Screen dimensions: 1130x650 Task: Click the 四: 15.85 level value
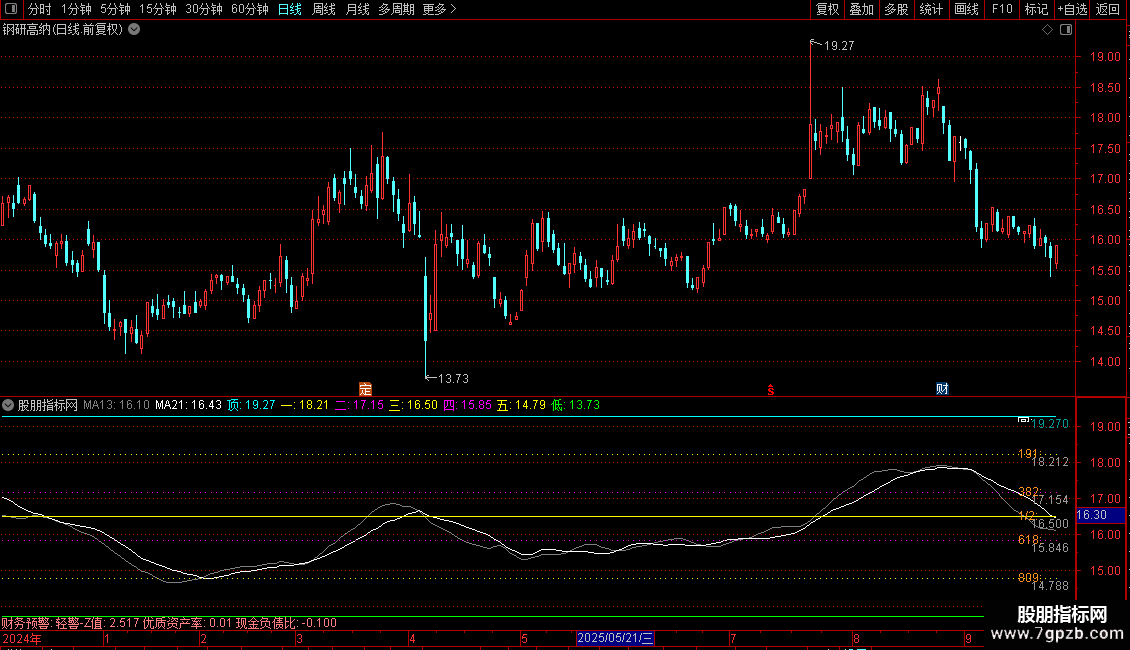point(468,405)
